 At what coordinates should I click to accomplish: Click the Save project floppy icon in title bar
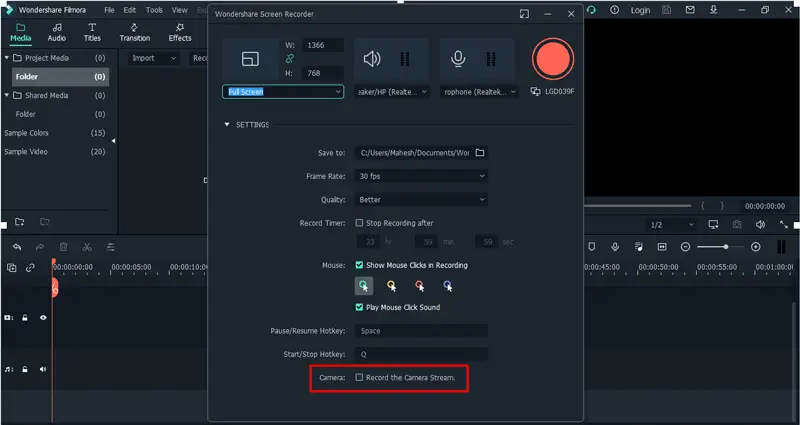[666, 10]
